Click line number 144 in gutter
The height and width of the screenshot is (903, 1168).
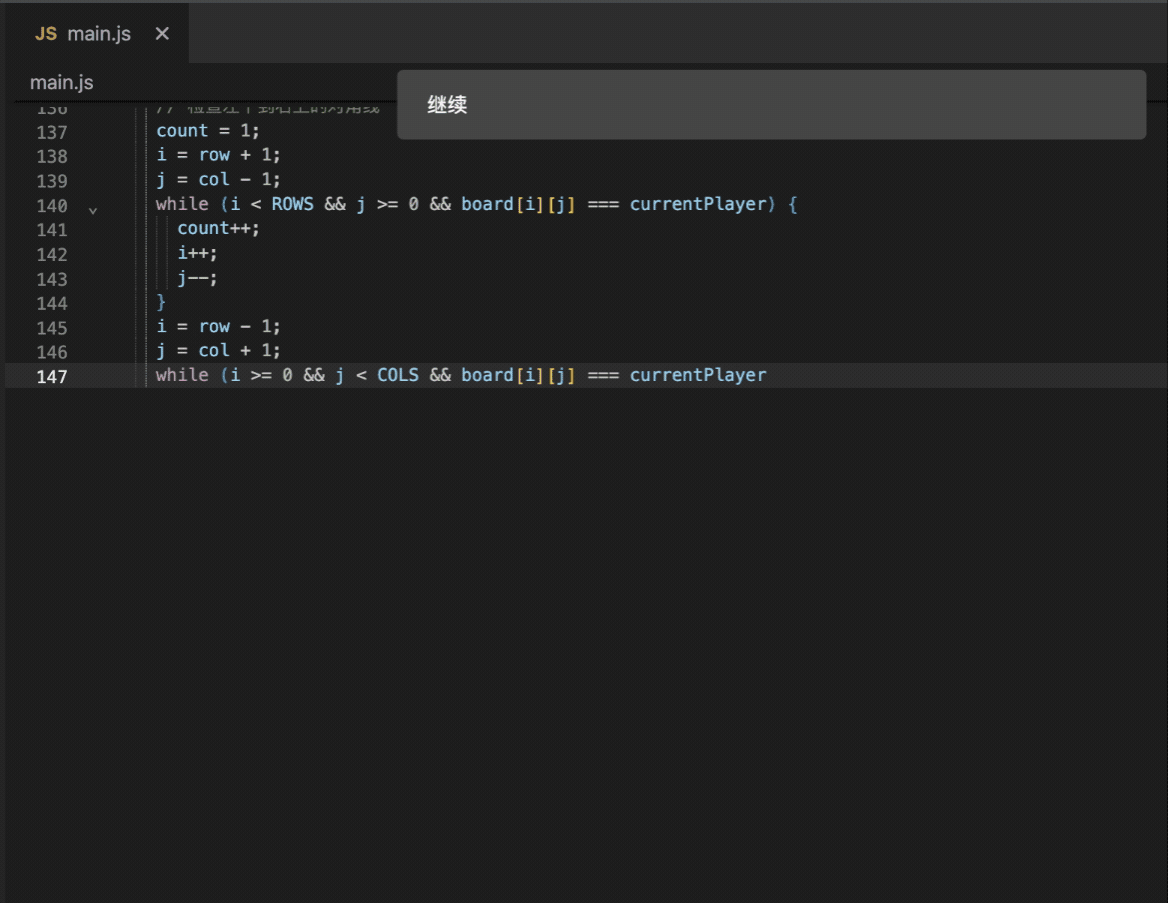51,303
